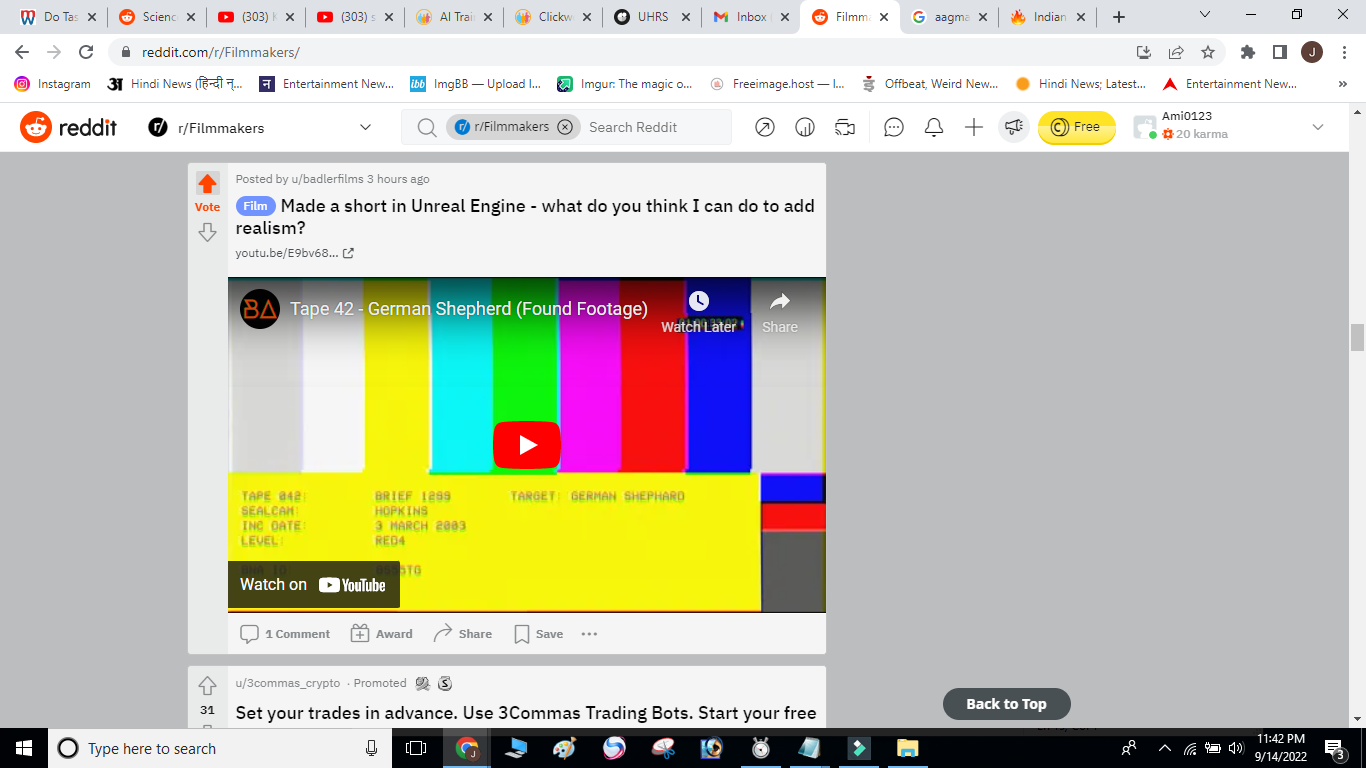Image resolution: width=1366 pixels, height=768 pixels.
Task: Open the youtu.be external link
Action: pyautogui.click(x=294, y=253)
